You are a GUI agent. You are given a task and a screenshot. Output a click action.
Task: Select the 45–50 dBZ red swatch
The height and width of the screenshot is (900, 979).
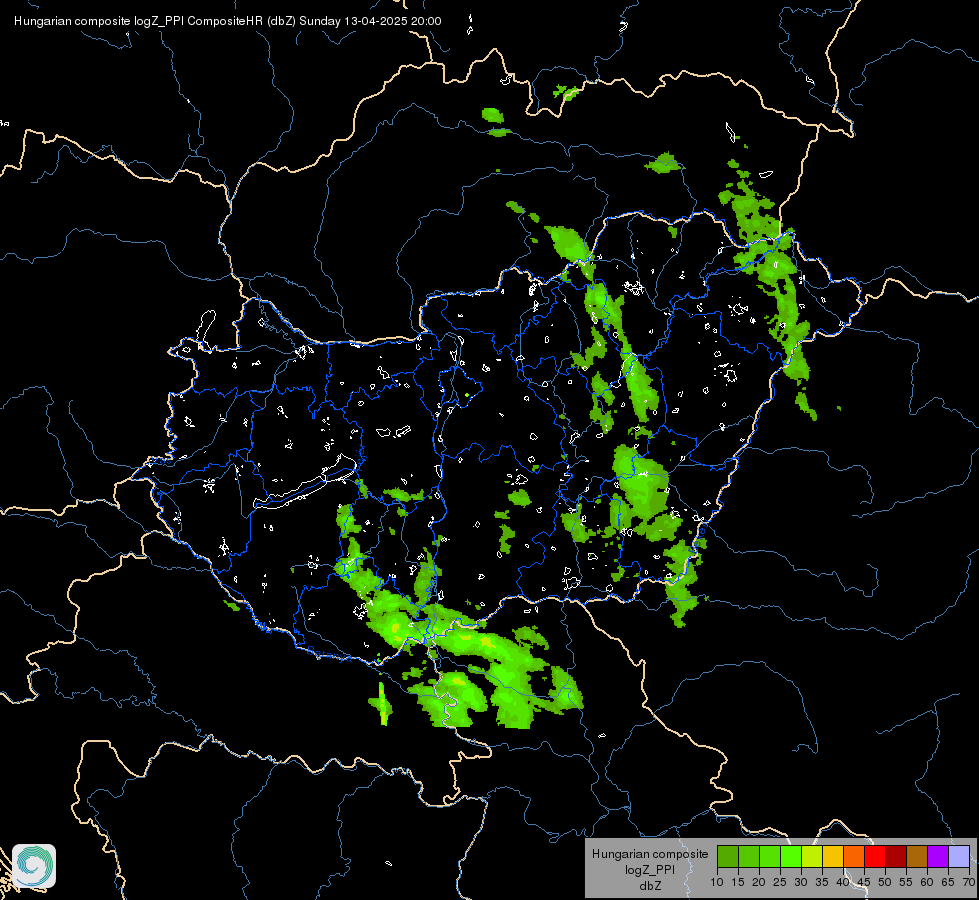point(875,856)
